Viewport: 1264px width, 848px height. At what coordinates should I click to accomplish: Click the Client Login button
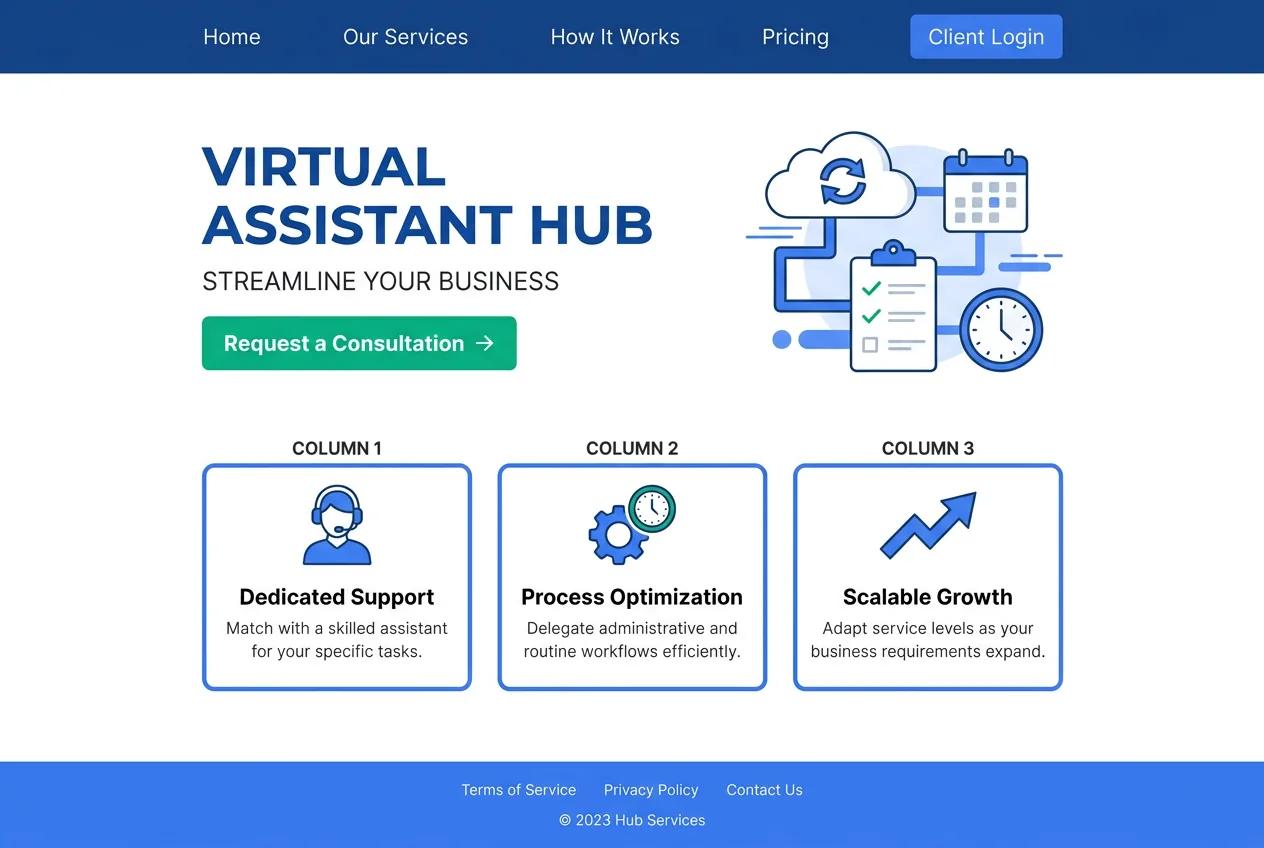pos(986,36)
